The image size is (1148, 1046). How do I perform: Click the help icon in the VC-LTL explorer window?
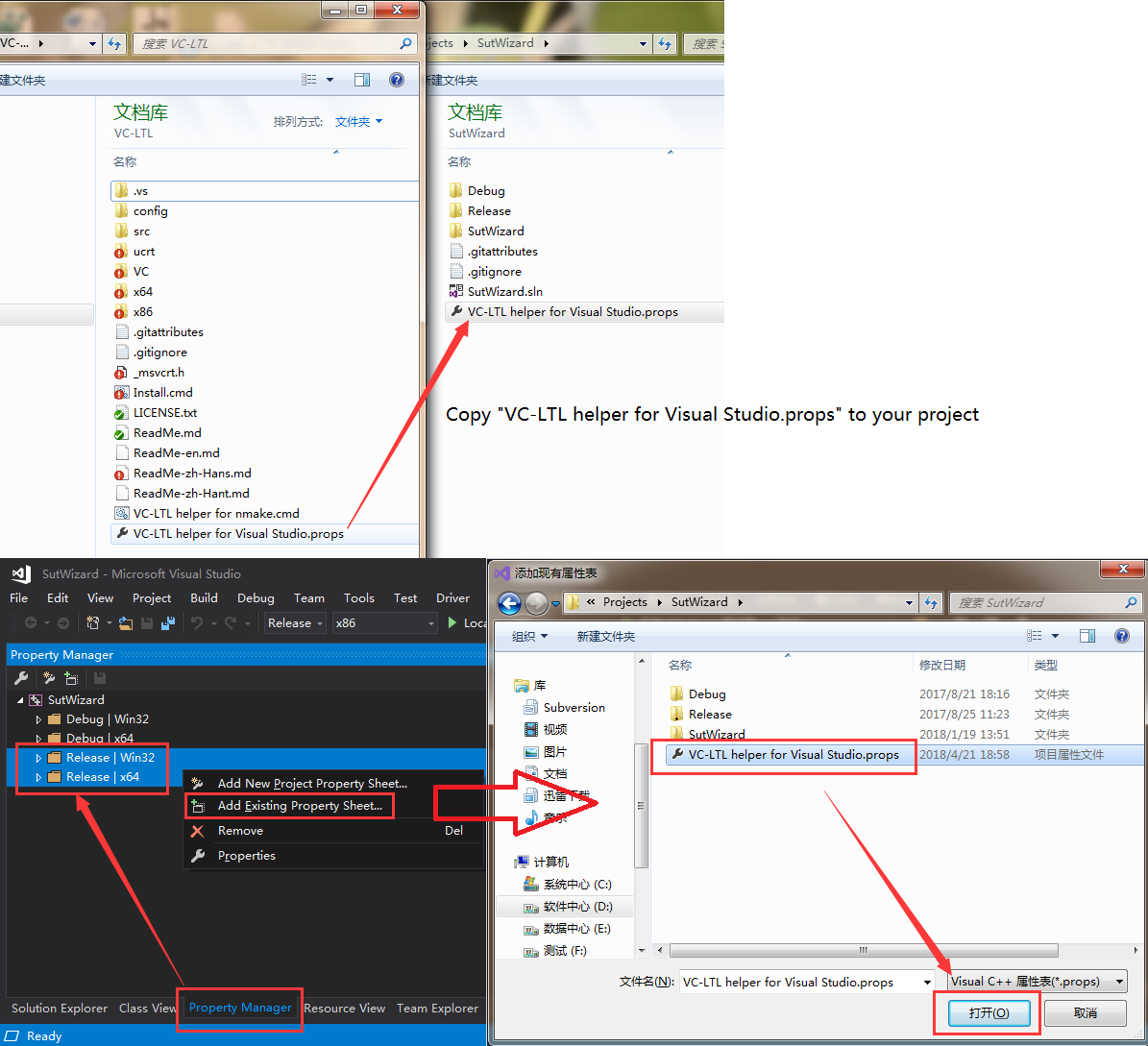(x=396, y=80)
